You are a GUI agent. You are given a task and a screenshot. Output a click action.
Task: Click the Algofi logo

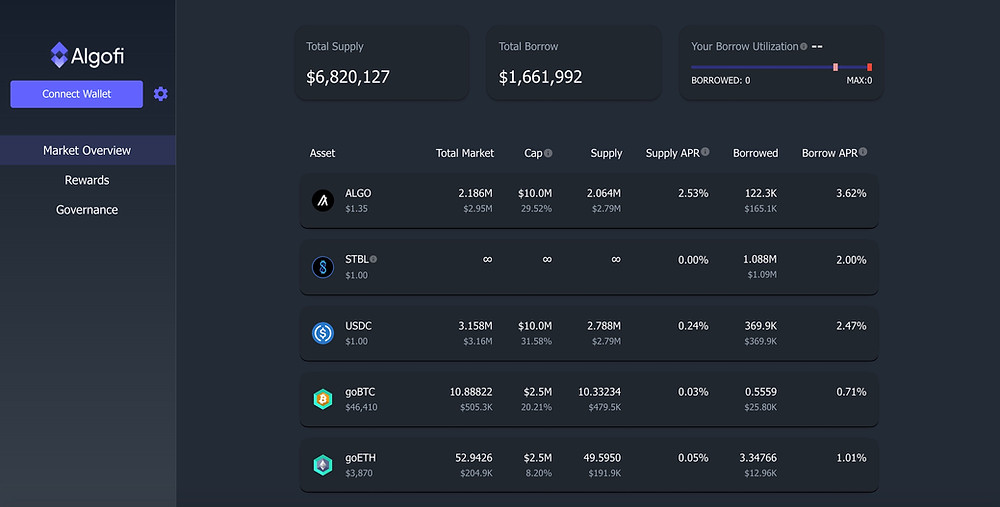click(x=87, y=55)
